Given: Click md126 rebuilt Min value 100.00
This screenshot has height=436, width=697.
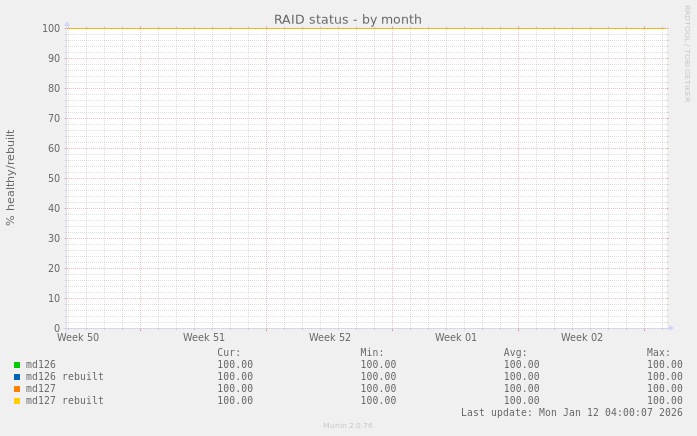Looking at the screenshot, I should point(378,377).
